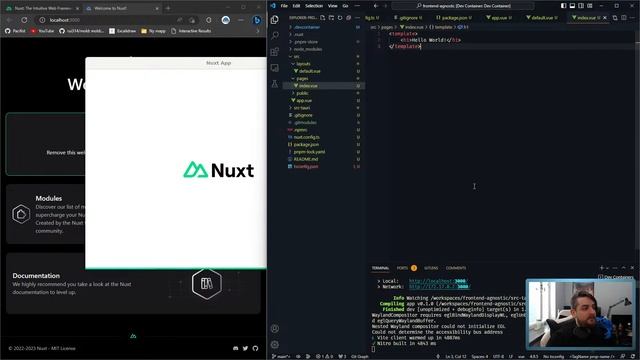Switch to the default.vue editor tab

click(x=542, y=18)
